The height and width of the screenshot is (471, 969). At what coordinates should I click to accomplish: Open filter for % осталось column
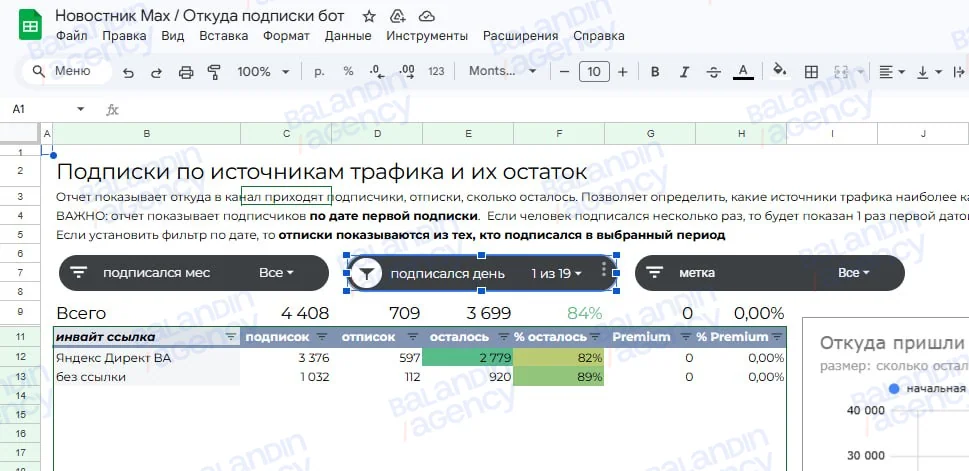pos(595,337)
